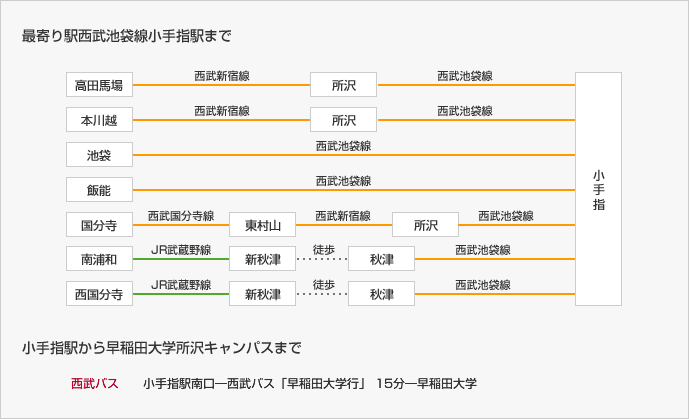The height and width of the screenshot is (419, 689).
Task: Click 所沢 box on the 高田馬場 route
Action: coord(344,85)
